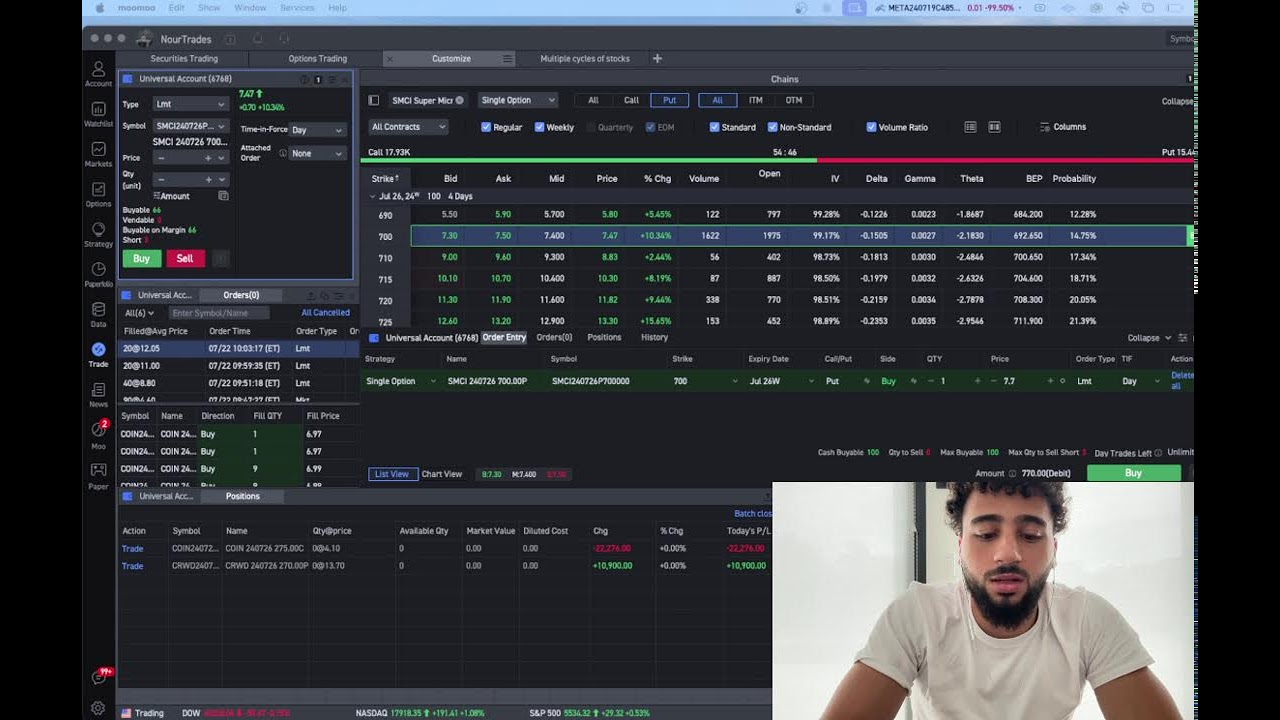Filter chain to OTM strikes

(794, 100)
